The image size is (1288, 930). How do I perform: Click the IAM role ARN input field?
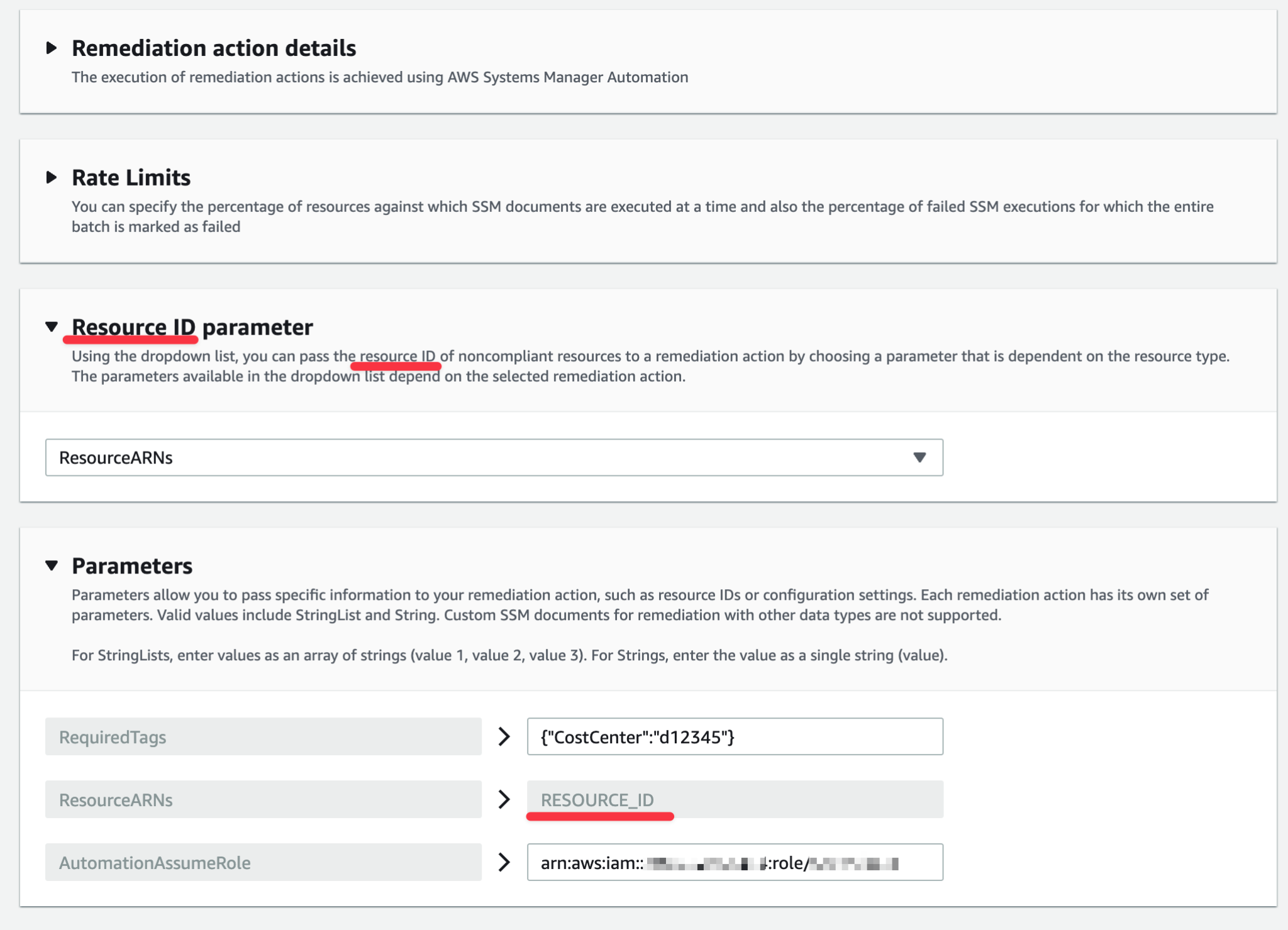pos(735,862)
